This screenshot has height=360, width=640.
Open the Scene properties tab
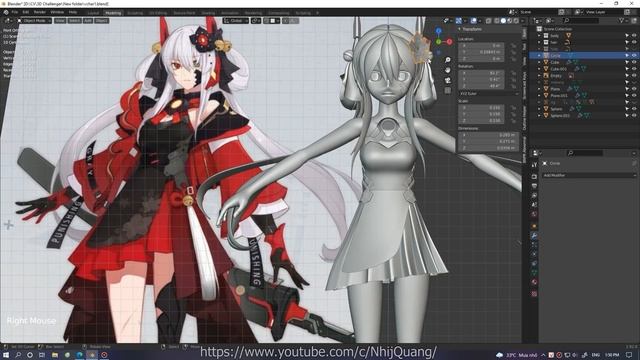click(x=534, y=205)
